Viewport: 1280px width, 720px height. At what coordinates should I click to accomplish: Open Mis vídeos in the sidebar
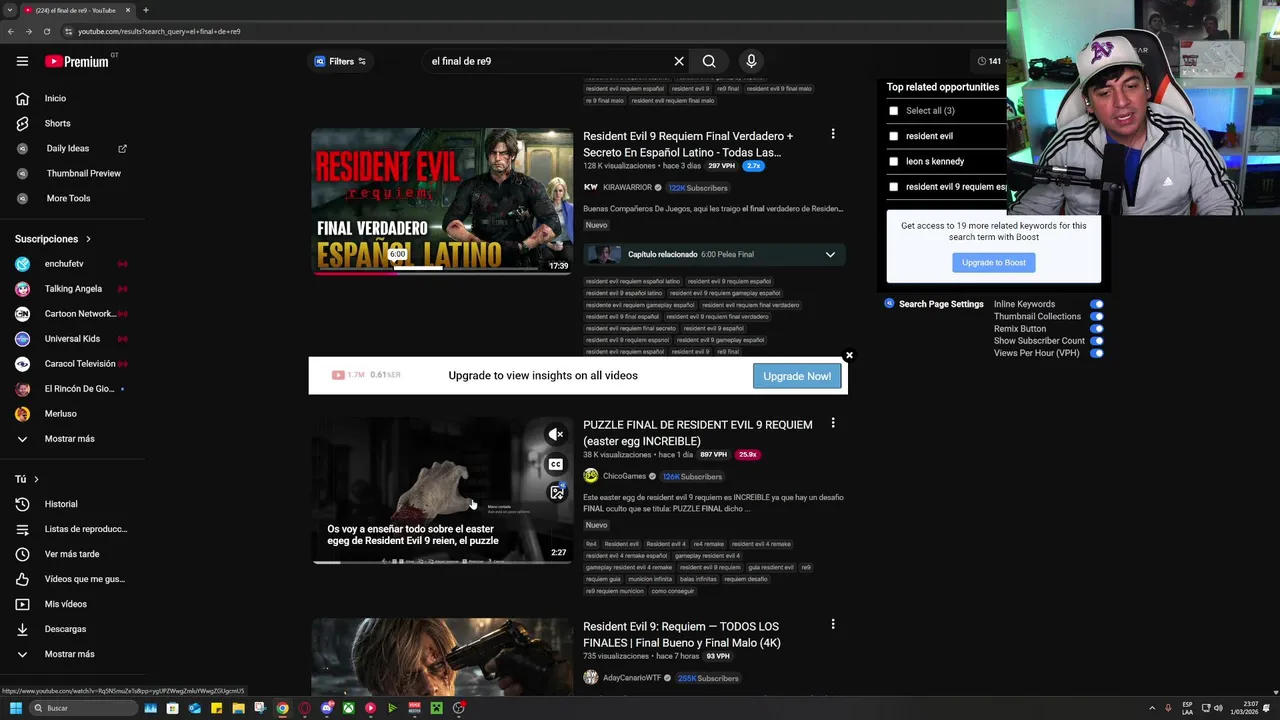tap(66, 604)
